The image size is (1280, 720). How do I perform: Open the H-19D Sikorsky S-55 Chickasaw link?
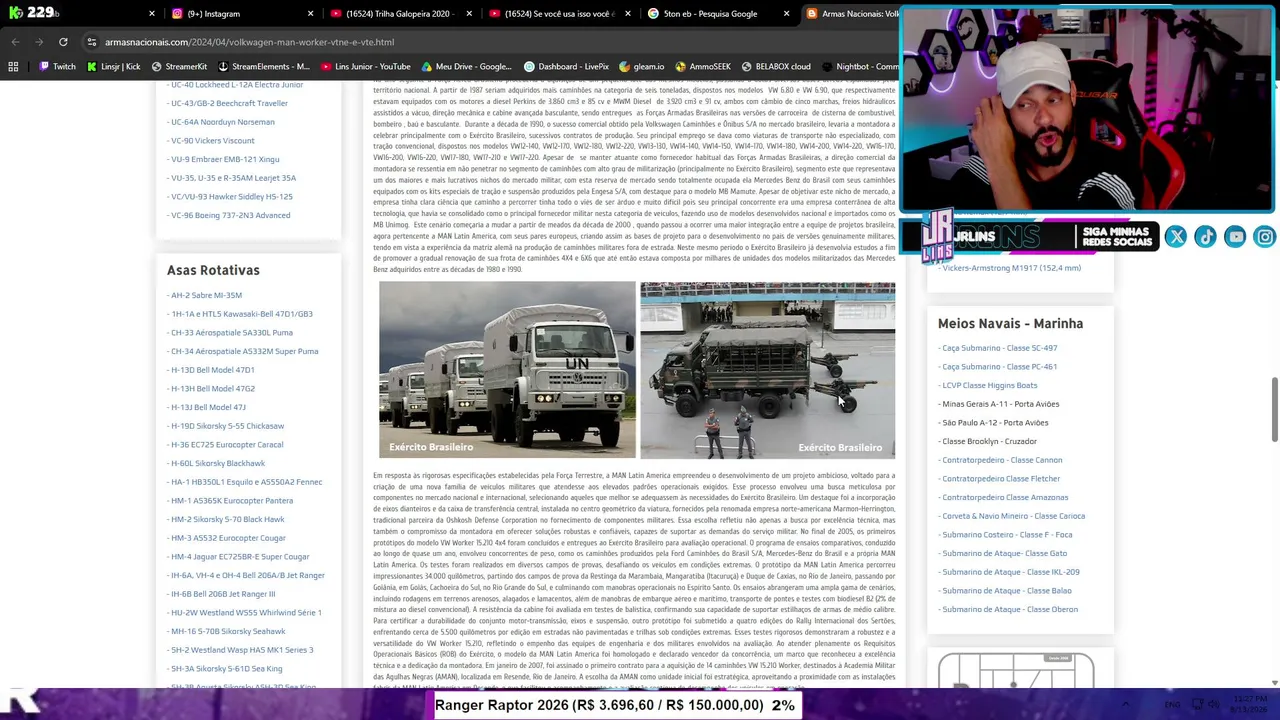coord(227,426)
